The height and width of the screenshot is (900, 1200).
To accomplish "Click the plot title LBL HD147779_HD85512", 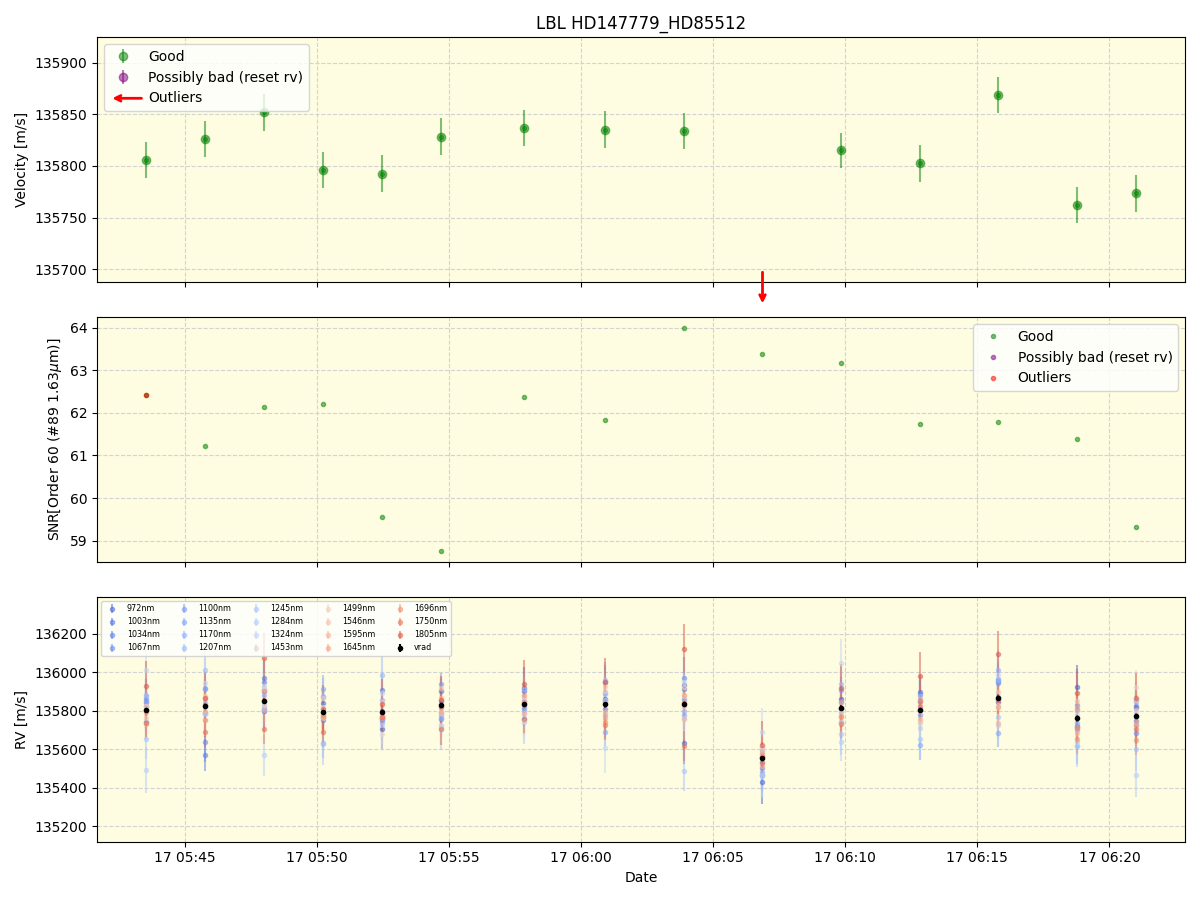I will 641,23.
